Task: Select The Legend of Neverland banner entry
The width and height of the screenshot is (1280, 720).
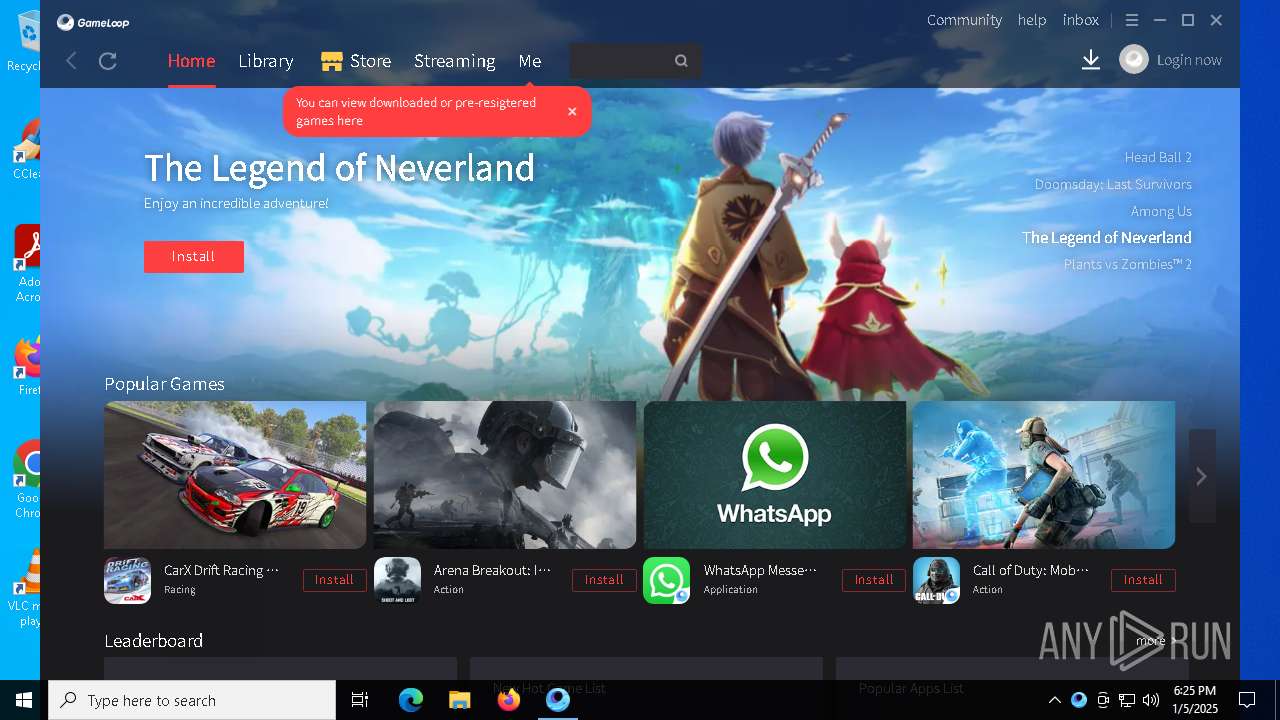Action: pos(1106,238)
